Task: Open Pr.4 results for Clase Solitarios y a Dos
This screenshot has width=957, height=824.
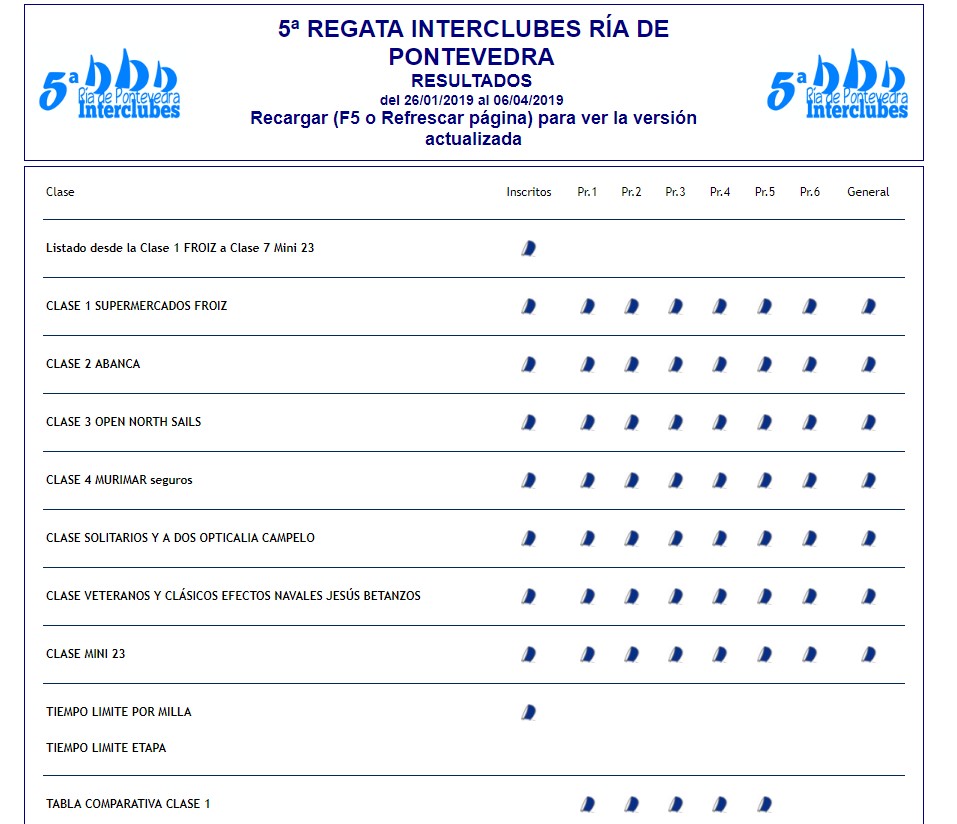Action: pos(720,538)
